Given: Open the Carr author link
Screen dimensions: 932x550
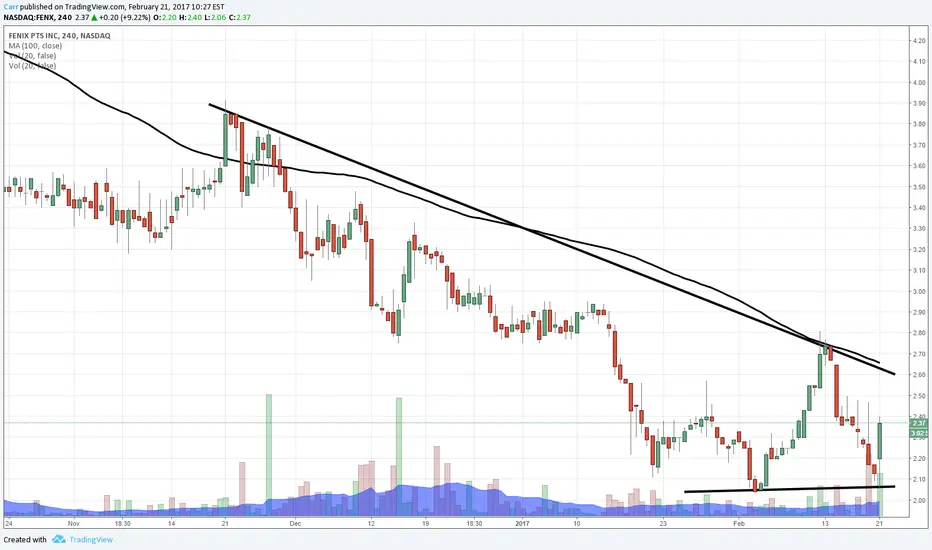Looking at the screenshot, I should [11, 7].
